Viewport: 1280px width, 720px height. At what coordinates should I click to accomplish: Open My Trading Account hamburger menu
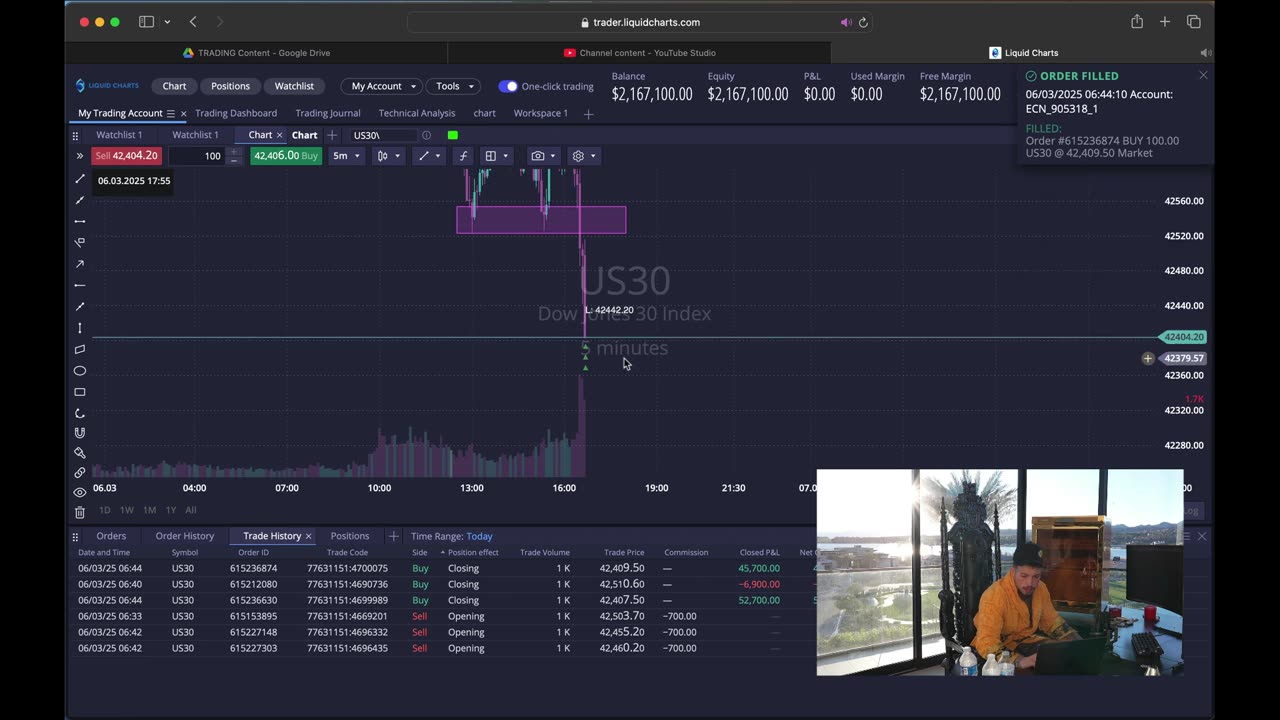click(x=171, y=114)
